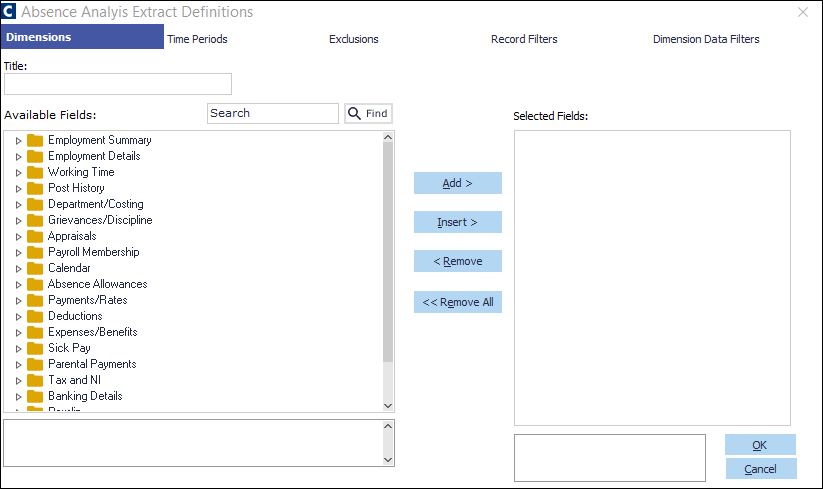Screen dimensions: 823x489
Task: Click the Absence Allowances folder icon
Action: click(x=35, y=284)
